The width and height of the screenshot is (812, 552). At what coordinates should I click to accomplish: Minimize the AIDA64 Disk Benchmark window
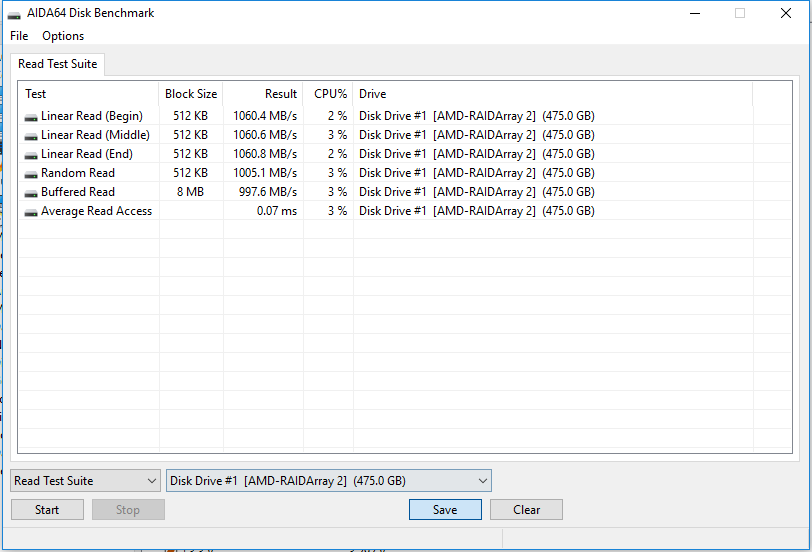click(x=695, y=13)
